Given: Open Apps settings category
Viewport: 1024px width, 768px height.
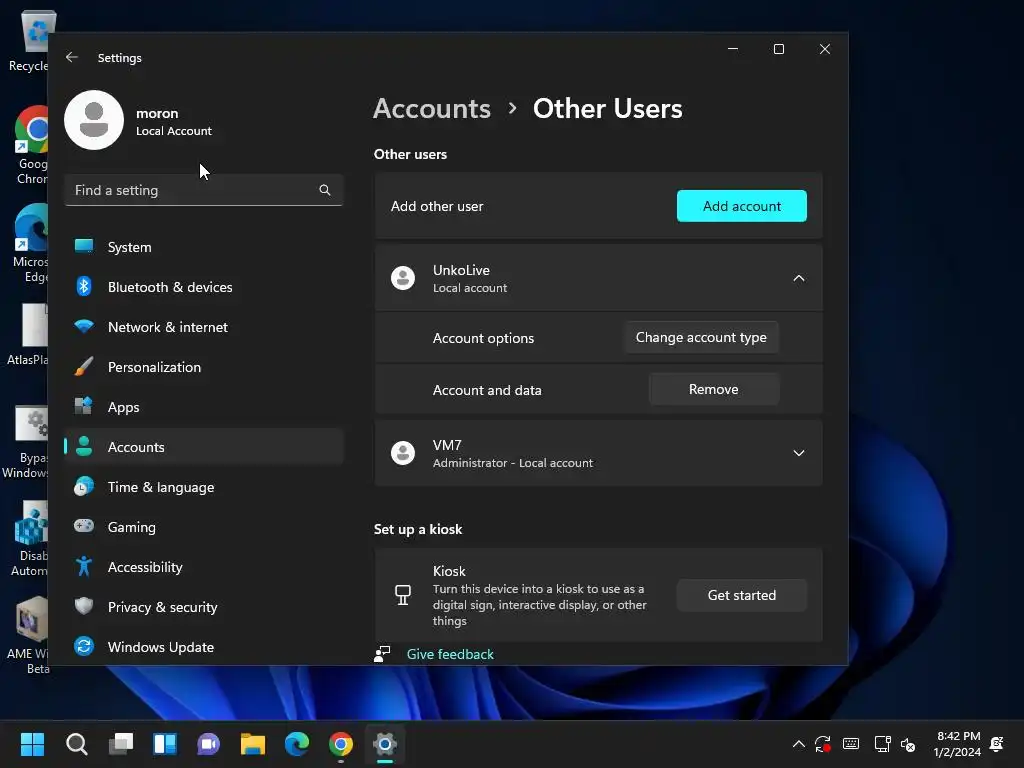Looking at the screenshot, I should (x=204, y=407).
